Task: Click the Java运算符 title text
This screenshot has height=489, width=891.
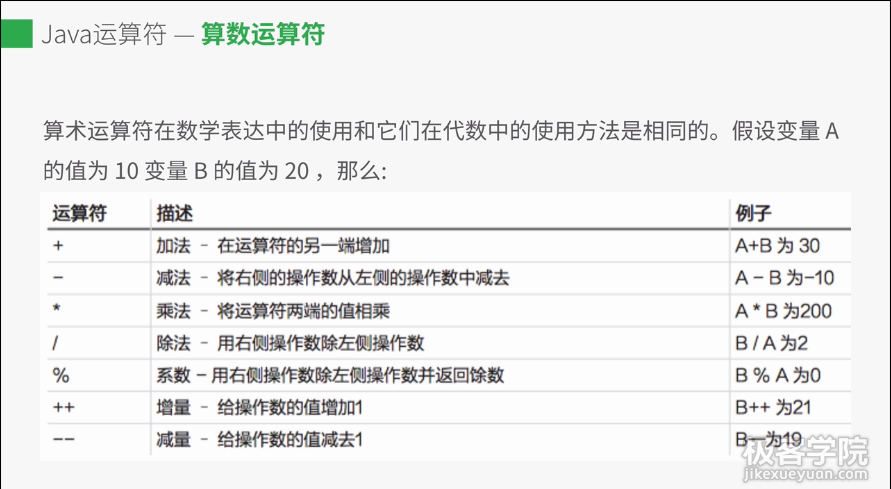Action: tap(103, 34)
